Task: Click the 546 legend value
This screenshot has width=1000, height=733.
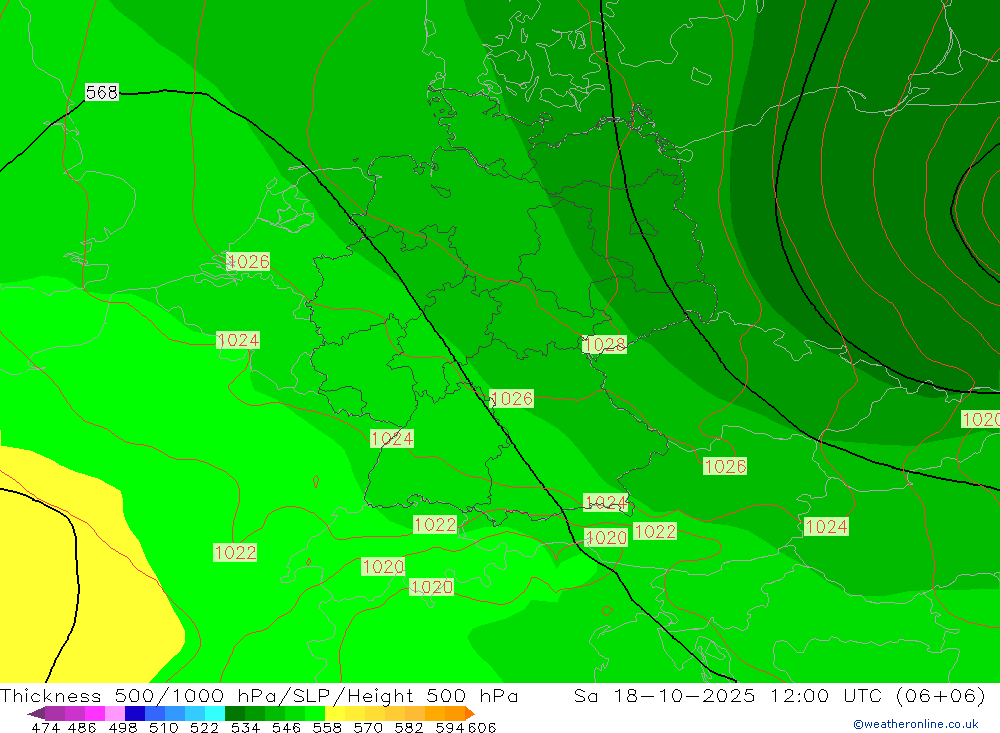Action: pyautogui.click(x=286, y=727)
